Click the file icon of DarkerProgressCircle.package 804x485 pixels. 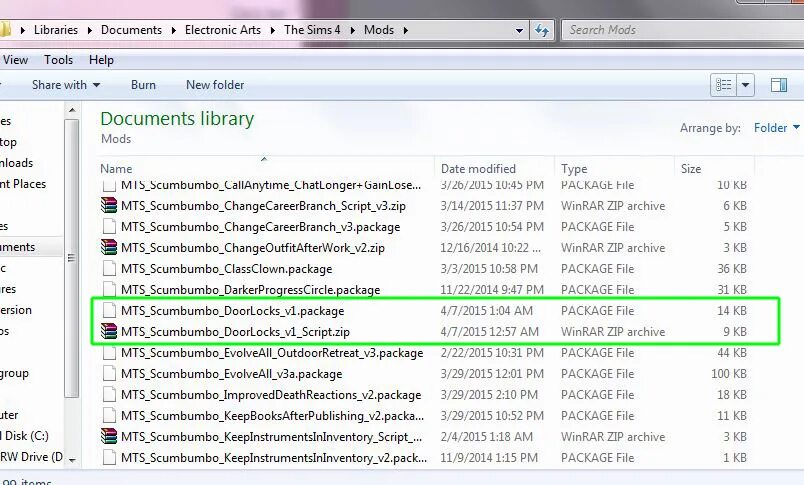coord(109,290)
